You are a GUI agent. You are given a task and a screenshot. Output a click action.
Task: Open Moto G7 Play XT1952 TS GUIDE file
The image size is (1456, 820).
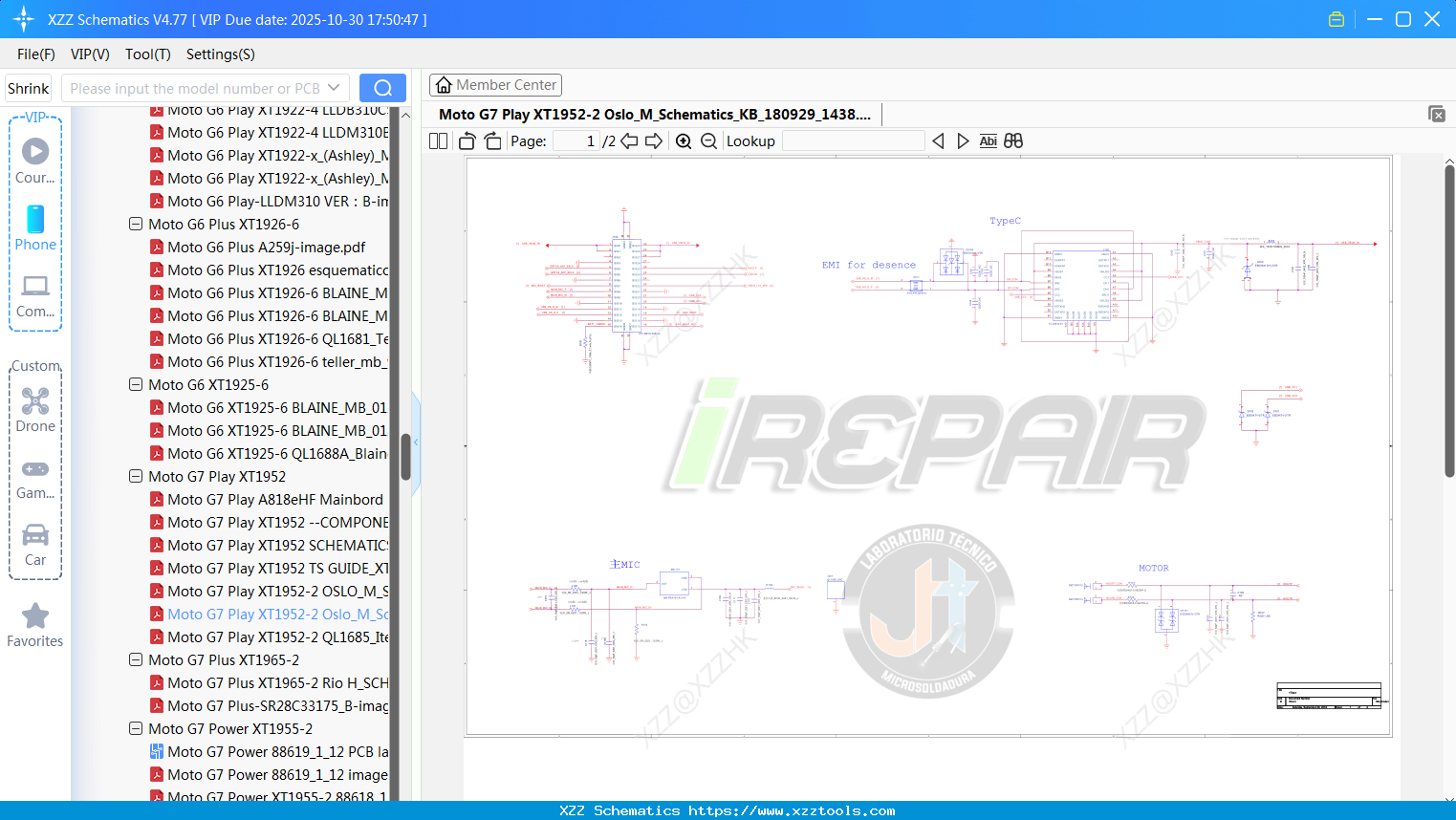(x=278, y=568)
